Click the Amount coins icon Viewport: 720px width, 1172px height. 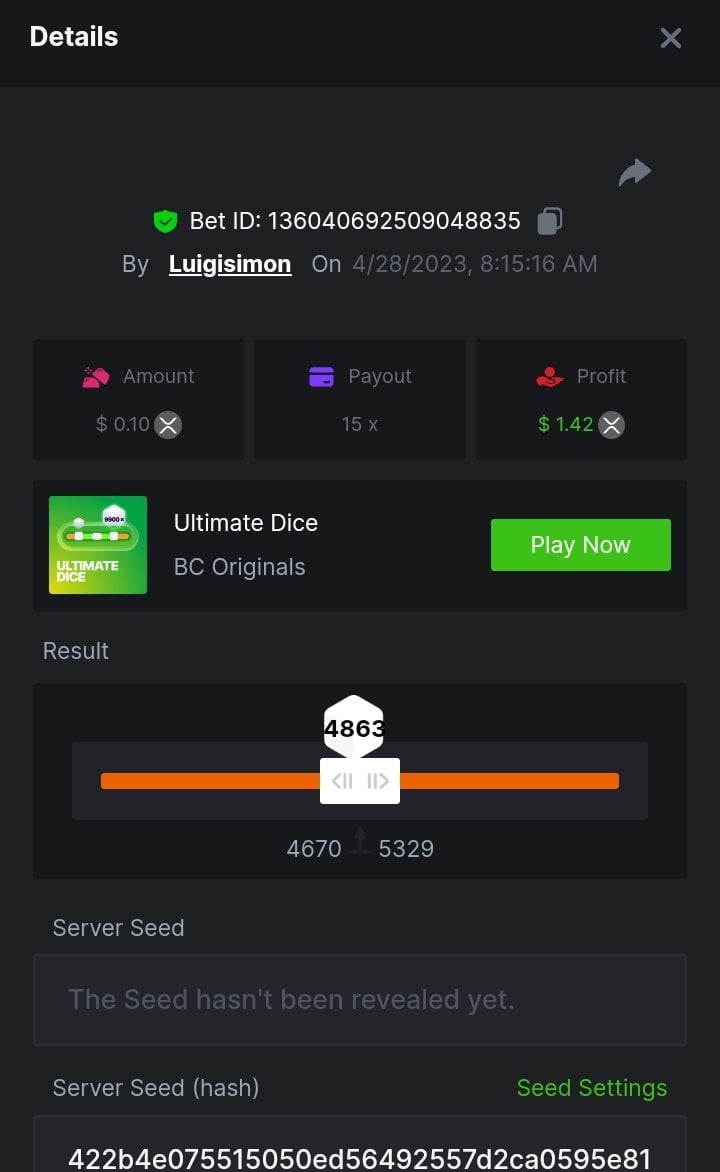click(95, 377)
